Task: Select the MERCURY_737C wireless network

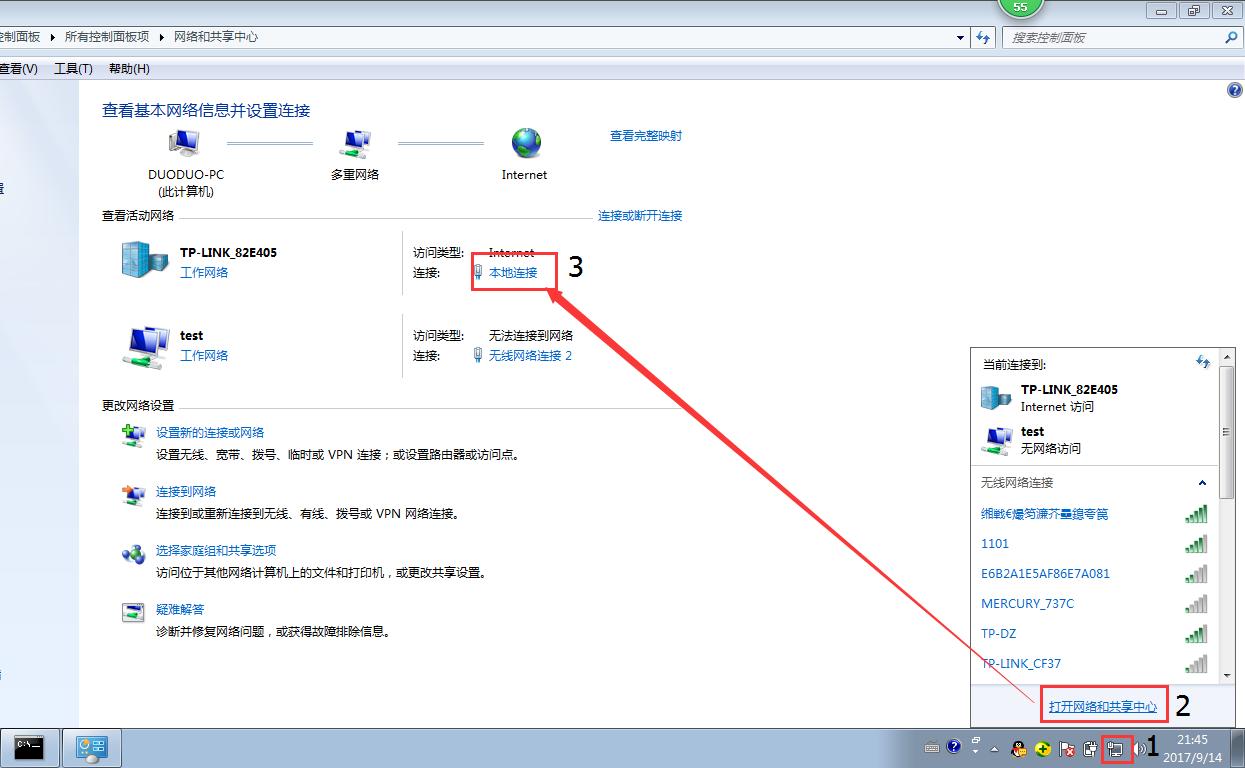Action: click(1027, 603)
